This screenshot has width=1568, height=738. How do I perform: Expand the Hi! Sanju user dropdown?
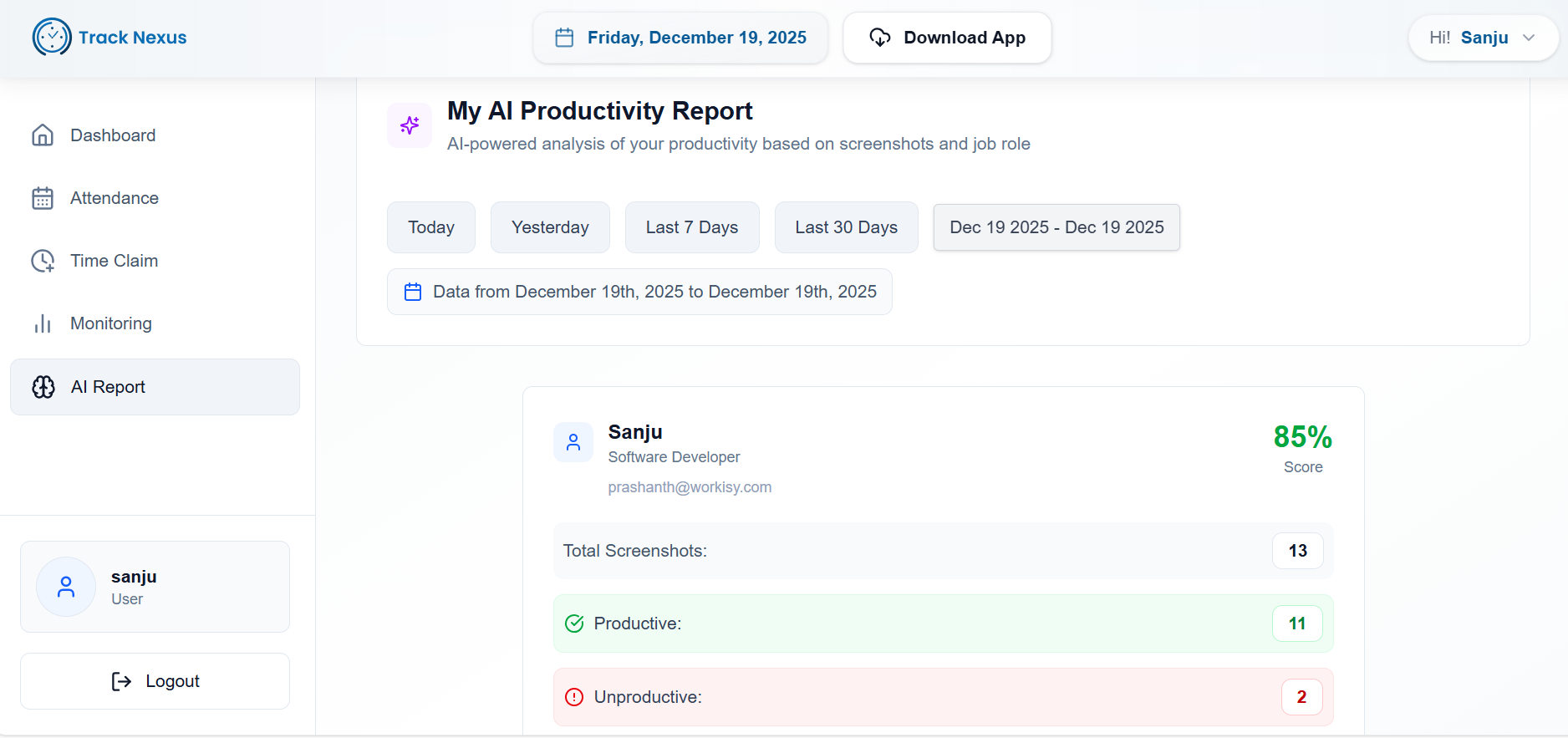(1483, 38)
